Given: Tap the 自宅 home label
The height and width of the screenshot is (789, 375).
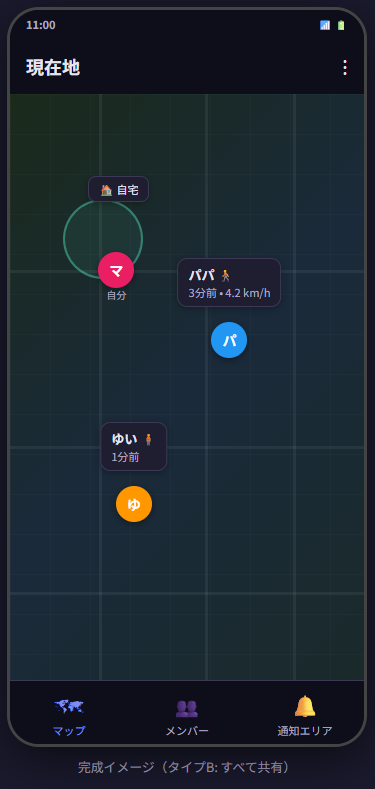Looking at the screenshot, I should point(118,189).
